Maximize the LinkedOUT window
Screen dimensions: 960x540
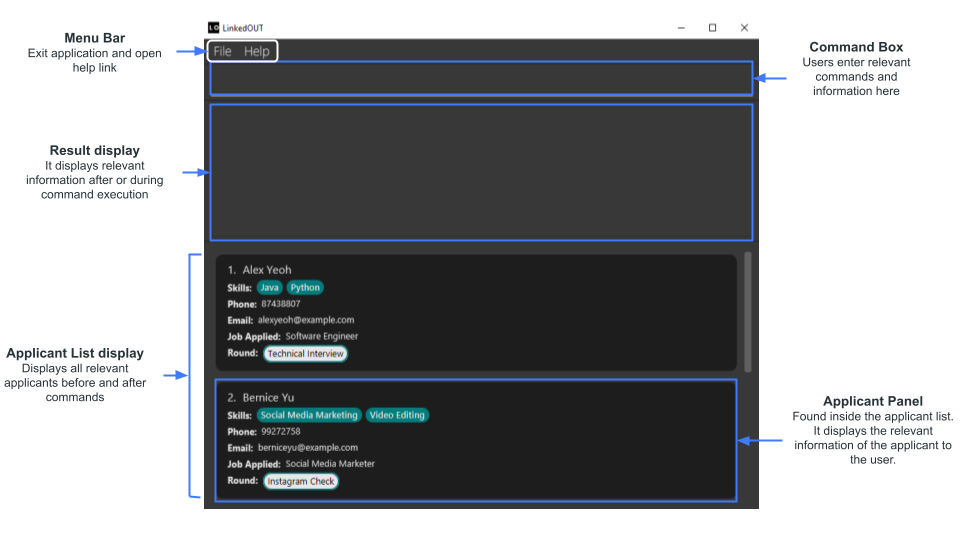tap(712, 28)
